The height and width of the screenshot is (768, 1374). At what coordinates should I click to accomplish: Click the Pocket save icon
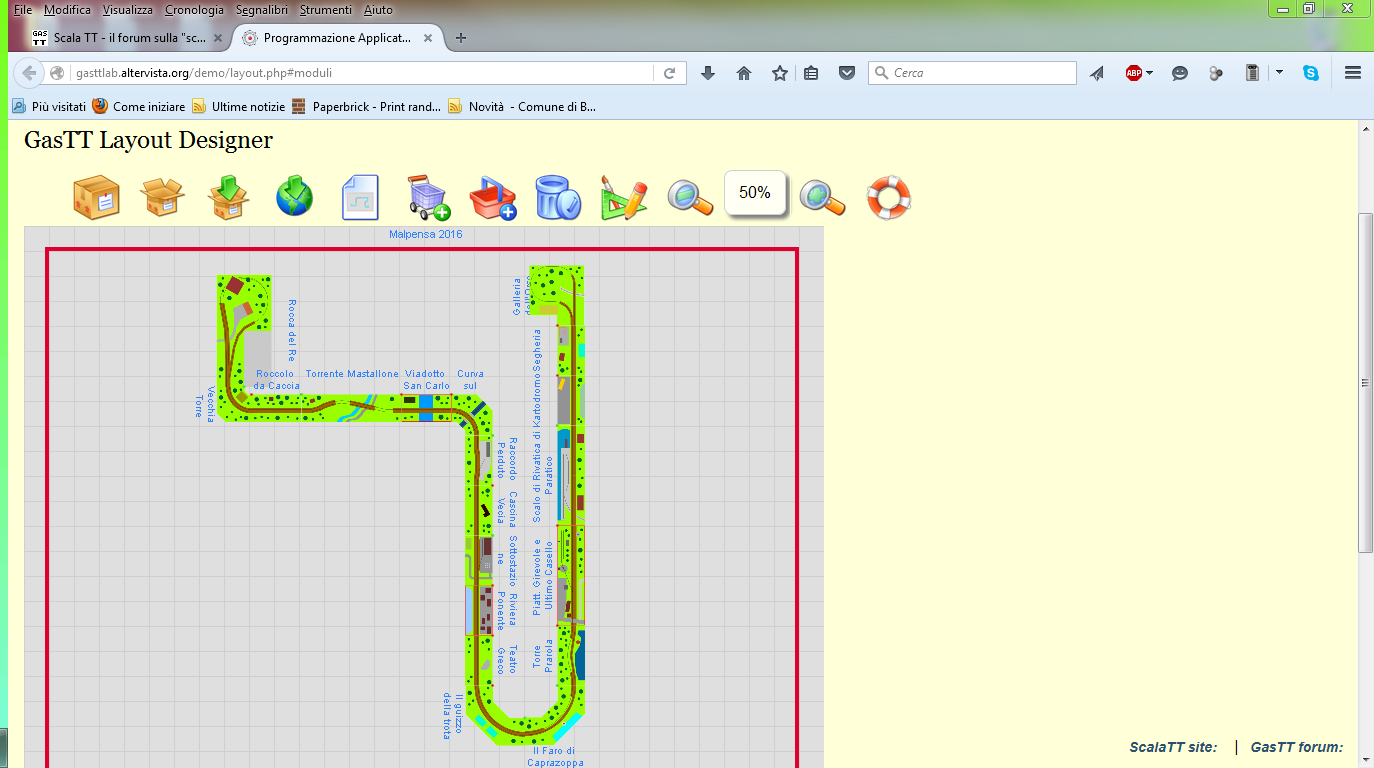846,73
